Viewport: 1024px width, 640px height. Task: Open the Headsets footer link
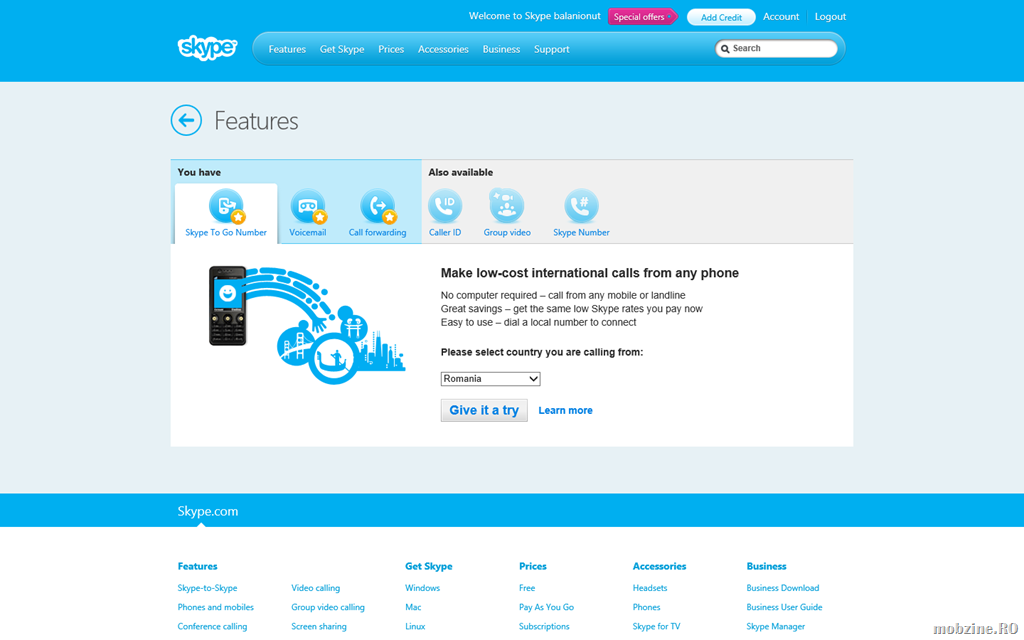(650, 588)
